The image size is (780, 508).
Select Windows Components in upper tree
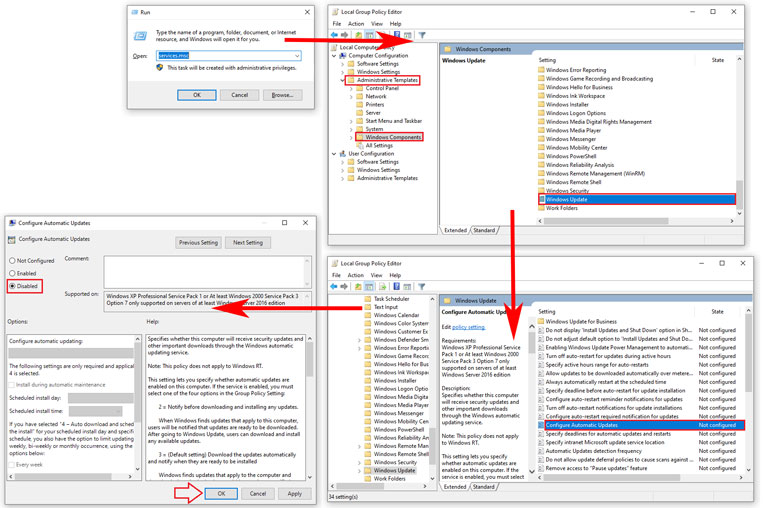click(392, 137)
